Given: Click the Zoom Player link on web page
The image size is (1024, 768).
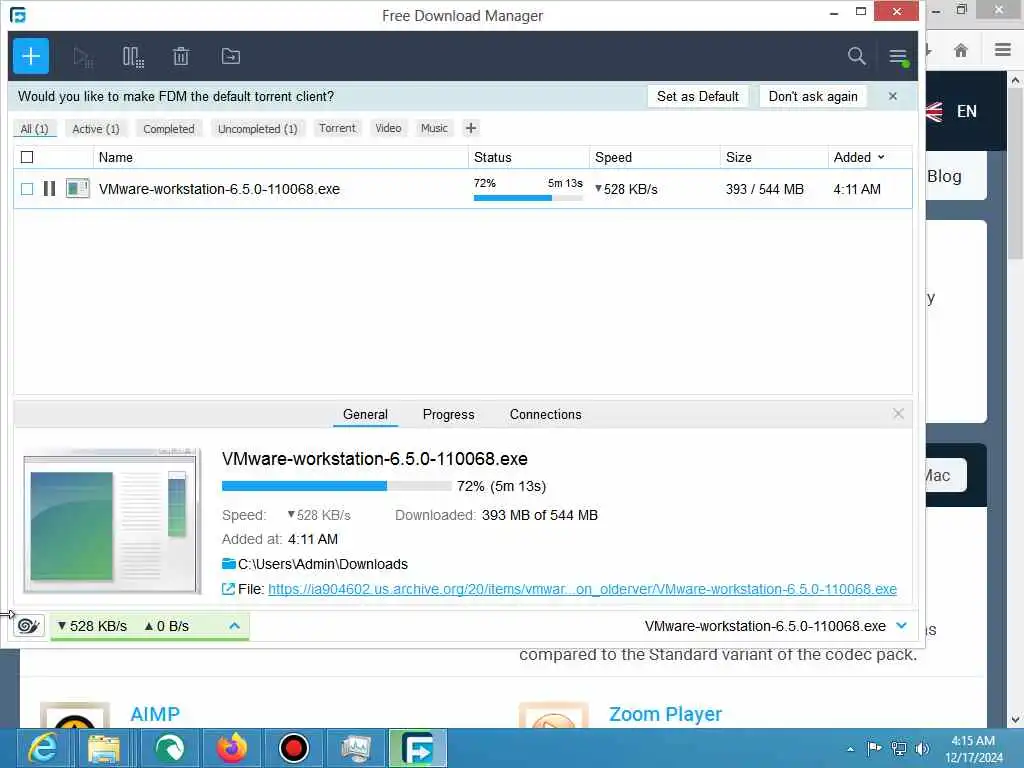Looking at the screenshot, I should point(665,714).
